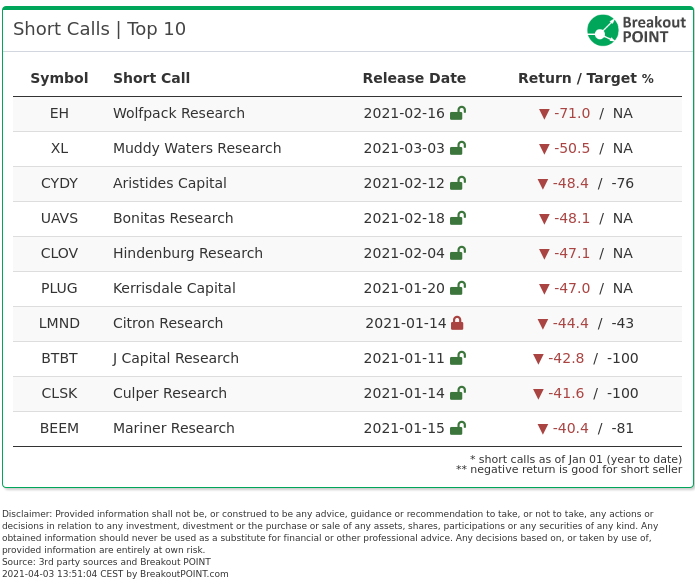Click the unlocked padlock in PLUG row
This screenshot has width=695, height=582.
457,288
